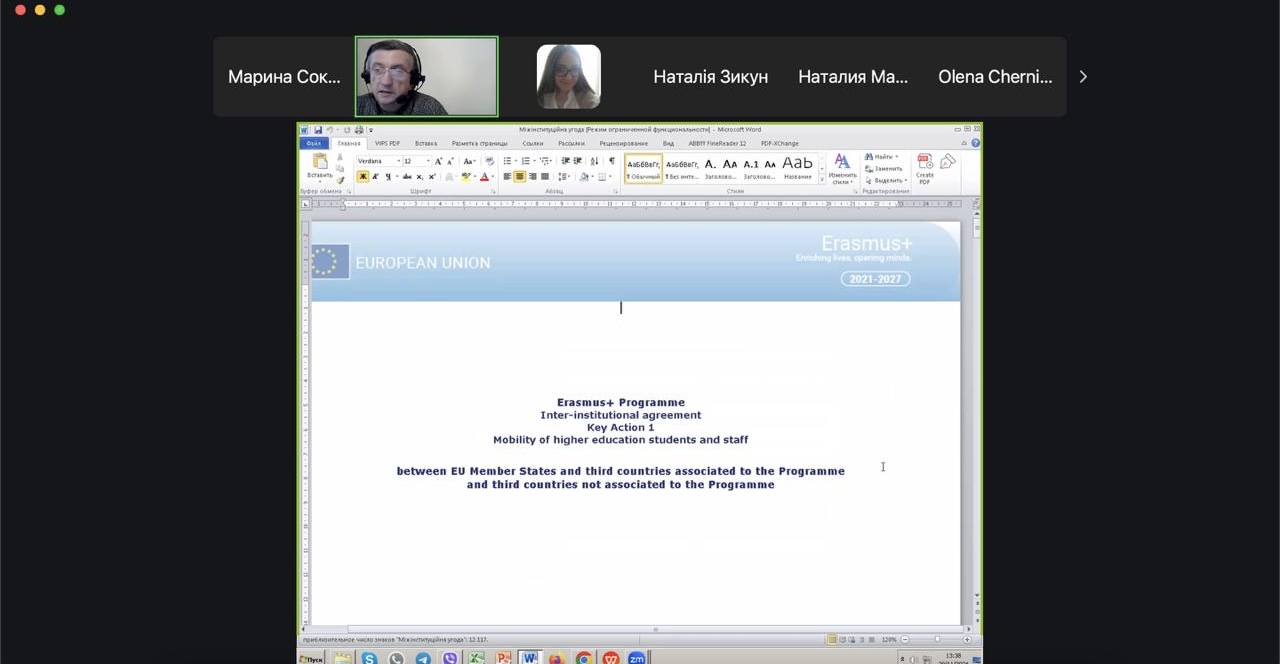Click the decrease indent icon
The image size is (1280, 664).
click(x=565, y=161)
